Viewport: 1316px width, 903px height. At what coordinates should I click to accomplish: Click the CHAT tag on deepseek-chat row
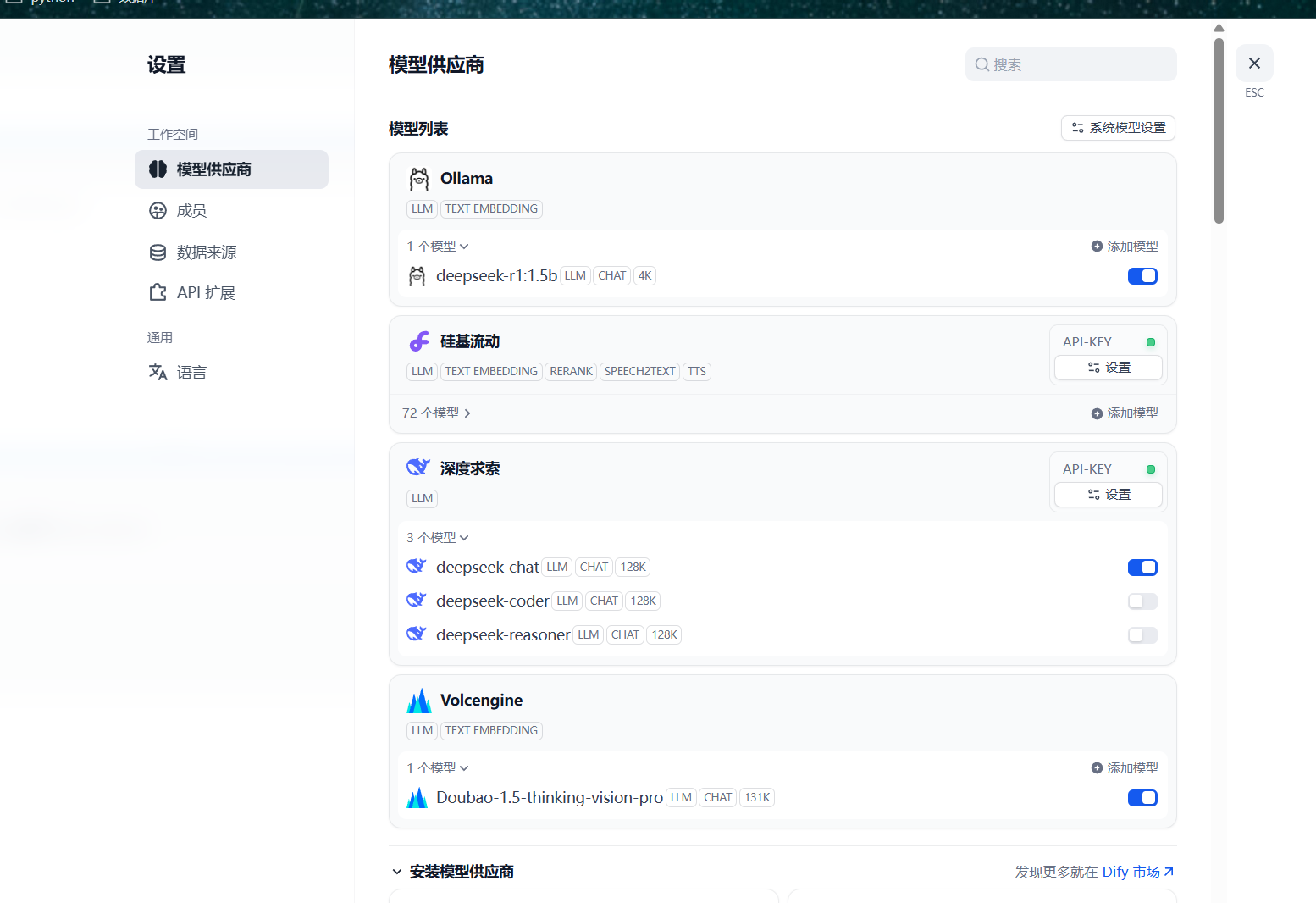point(594,568)
